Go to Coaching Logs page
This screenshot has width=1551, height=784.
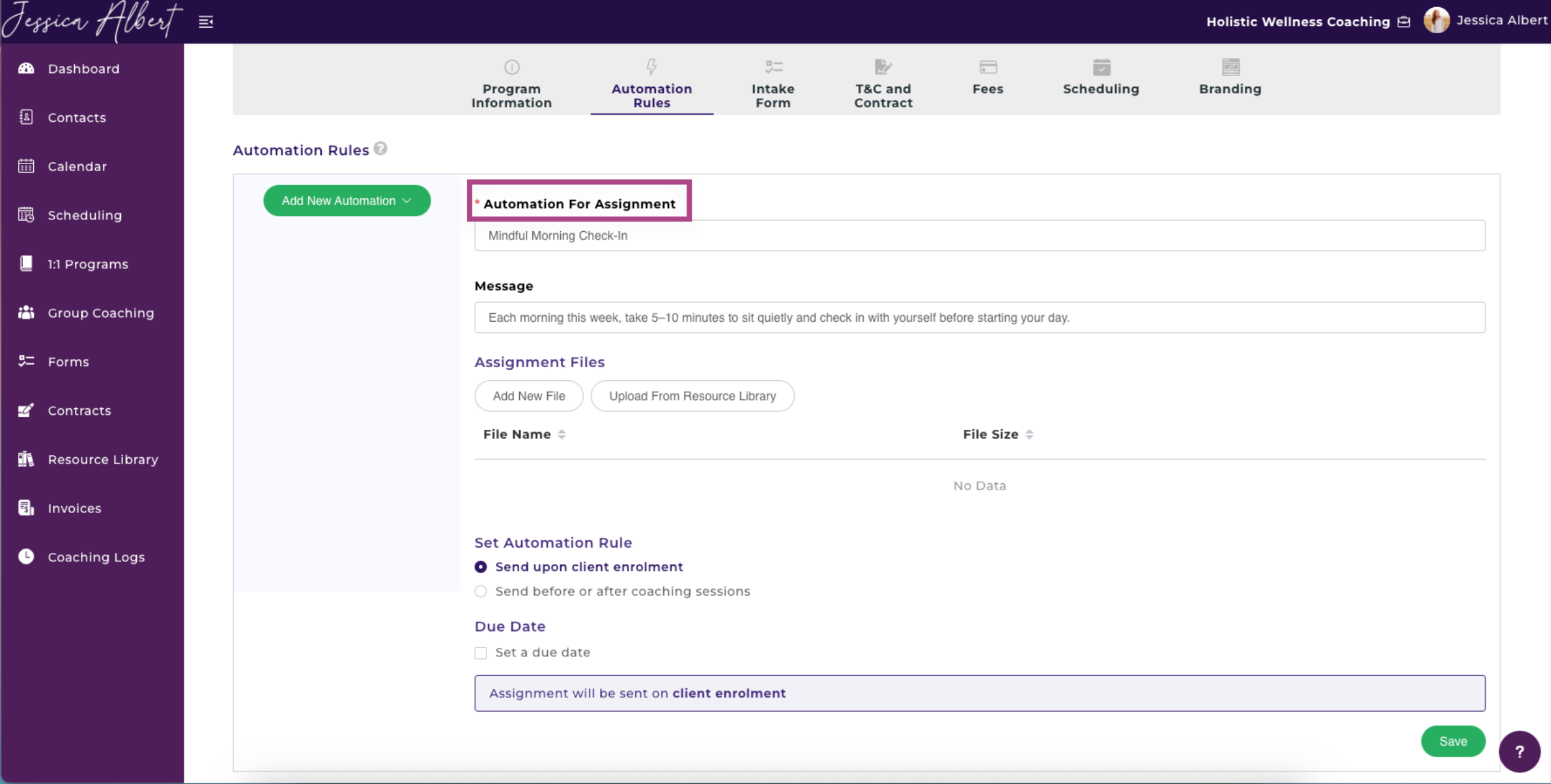coord(96,557)
